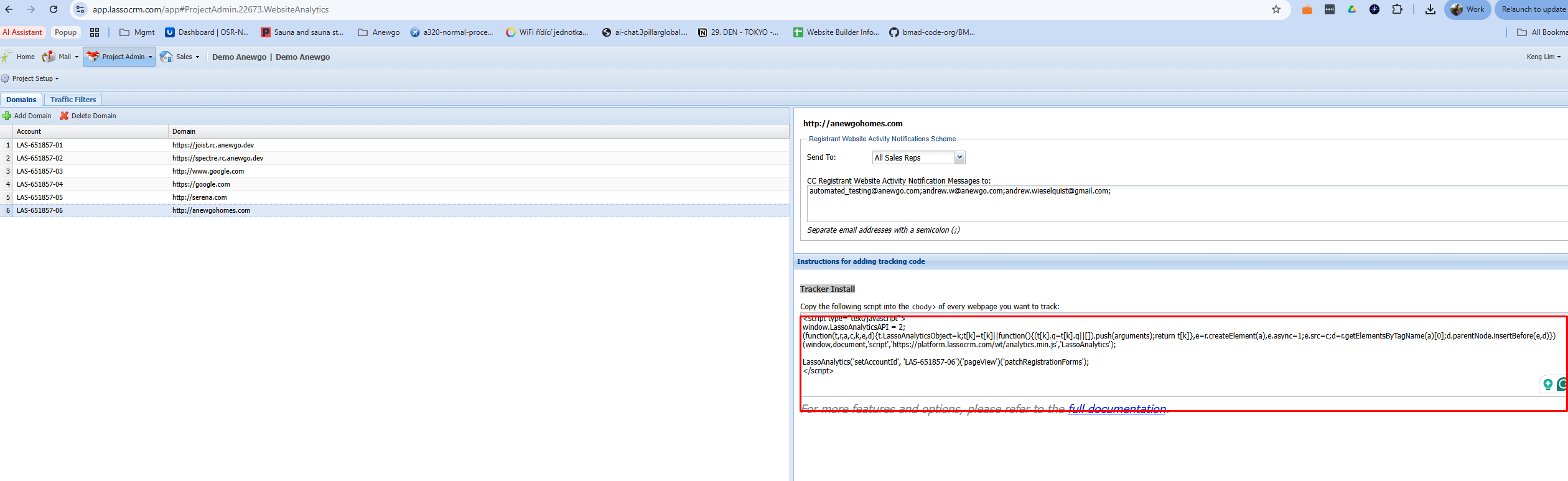Switch to the Traffic Filters tab
The image size is (1568, 481).
73,100
